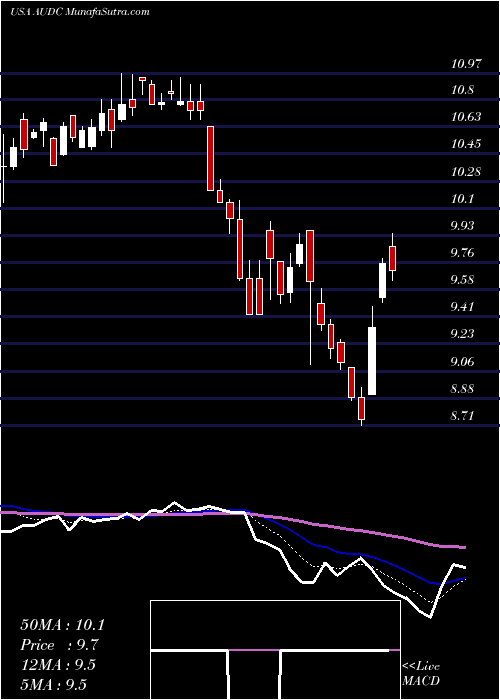Viewport: 500px width, 700px height.
Task: Click the tall white candle rising from 8.88
Action: pos(372,361)
